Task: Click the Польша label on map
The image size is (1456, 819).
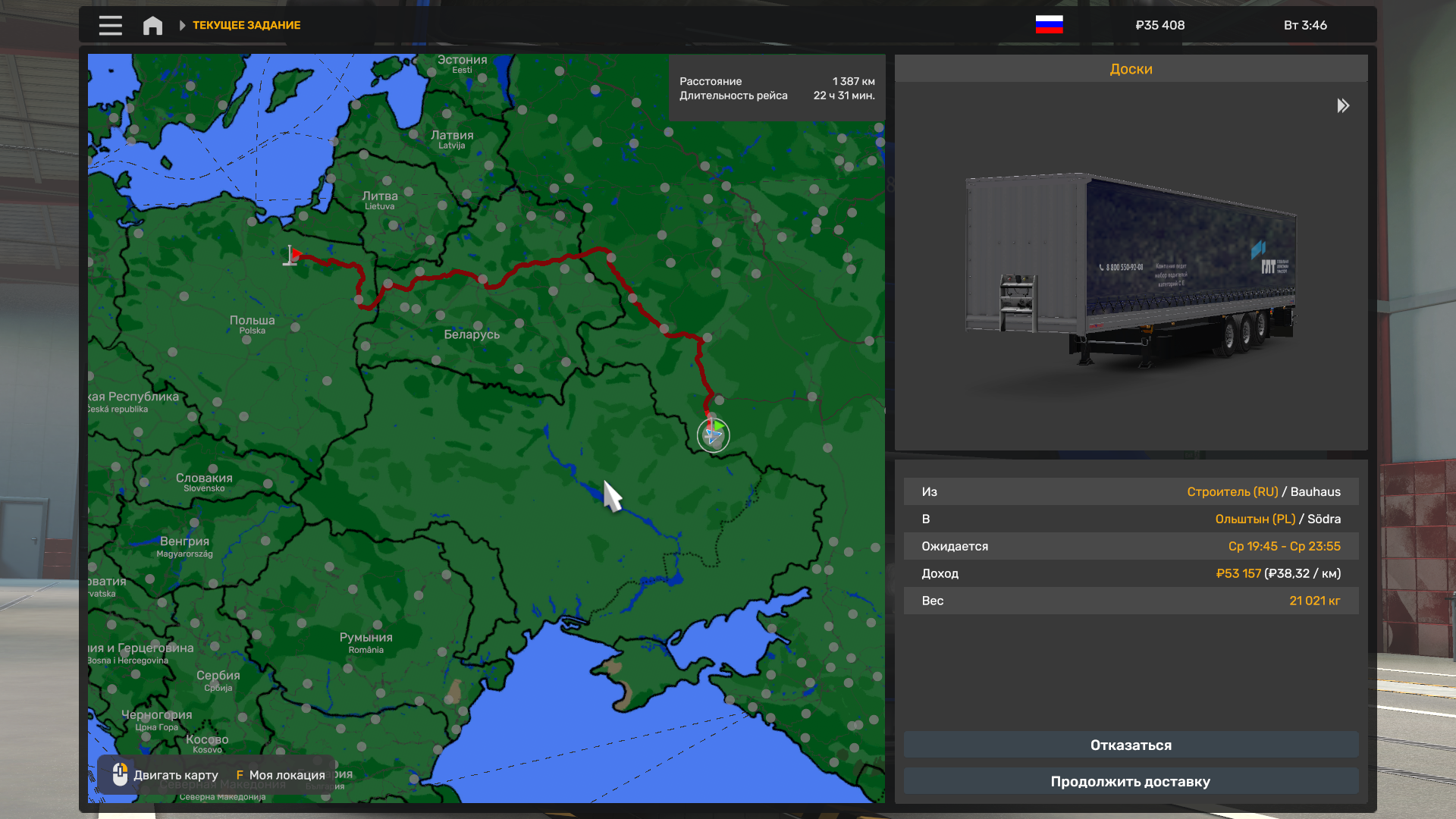Action: coord(252,320)
